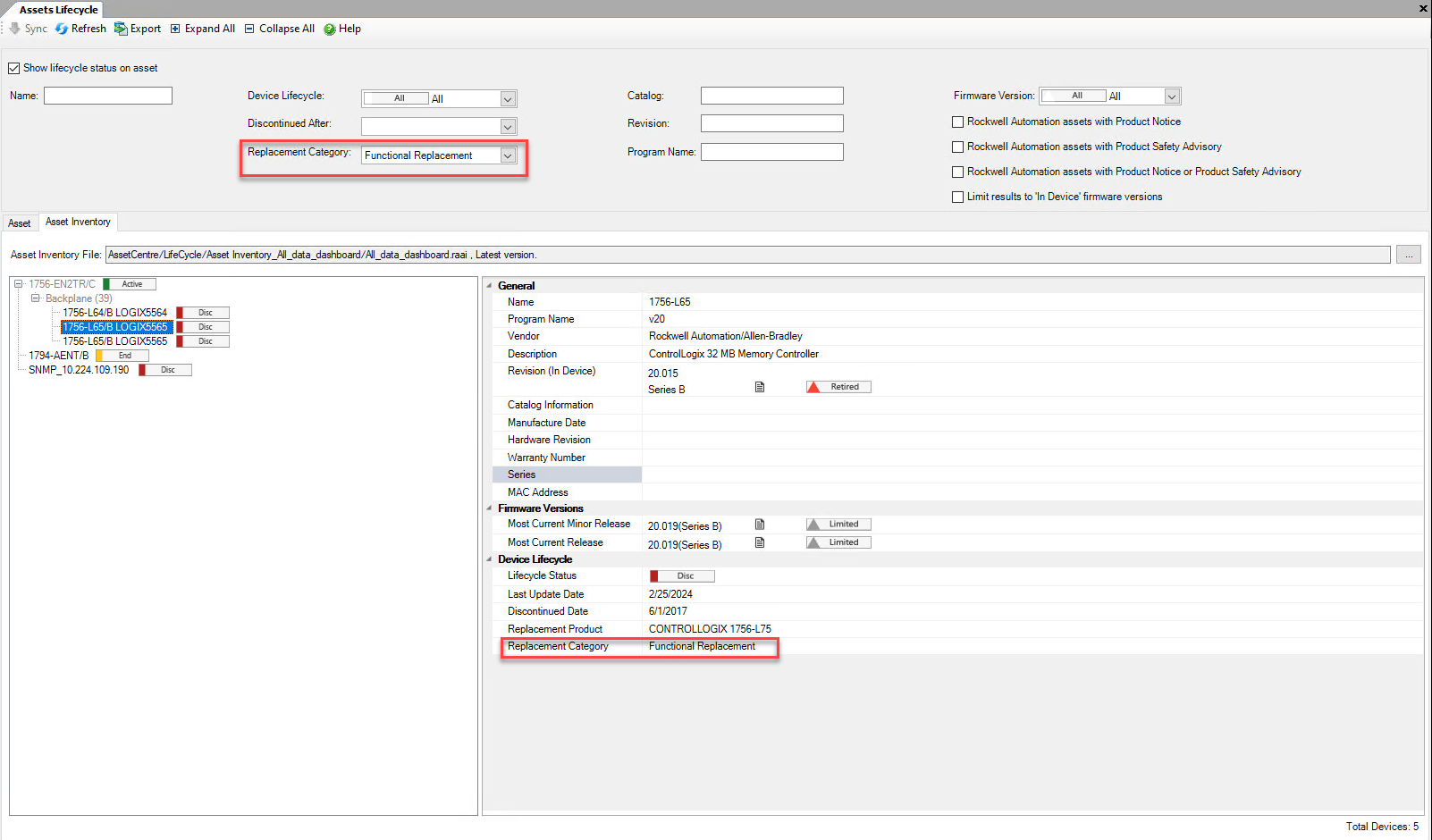
Task: Open document icon for Most Current Release row
Action: (760, 542)
